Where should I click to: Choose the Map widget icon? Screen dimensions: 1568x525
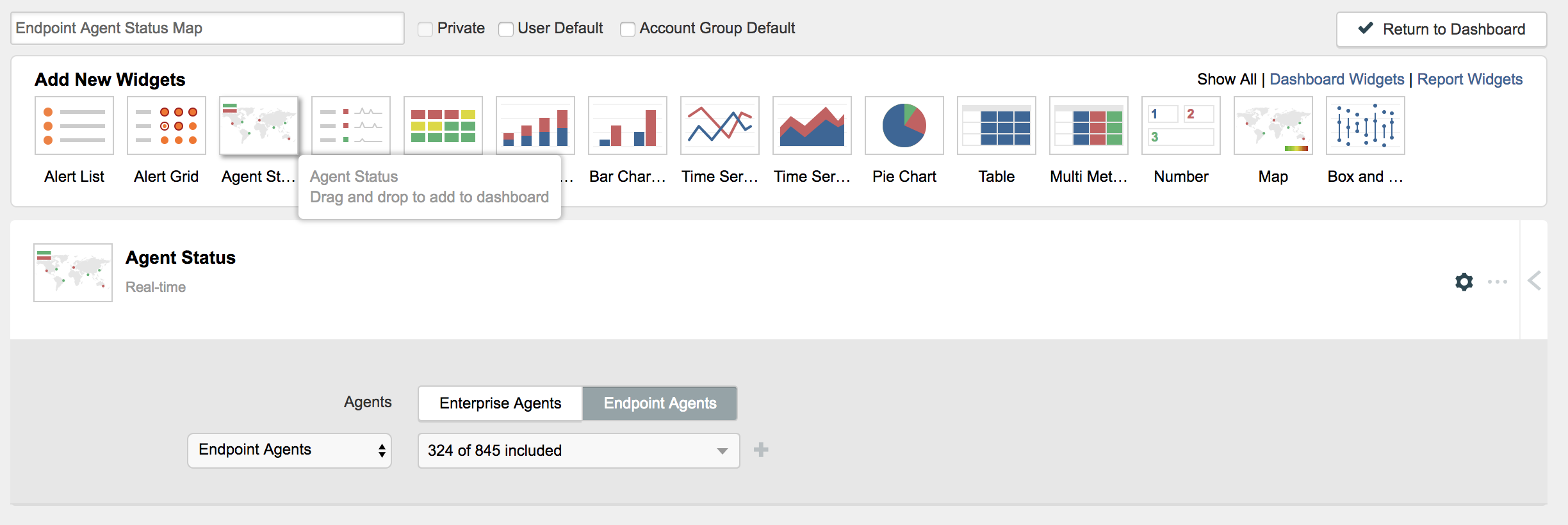pyautogui.click(x=1273, y=125)
